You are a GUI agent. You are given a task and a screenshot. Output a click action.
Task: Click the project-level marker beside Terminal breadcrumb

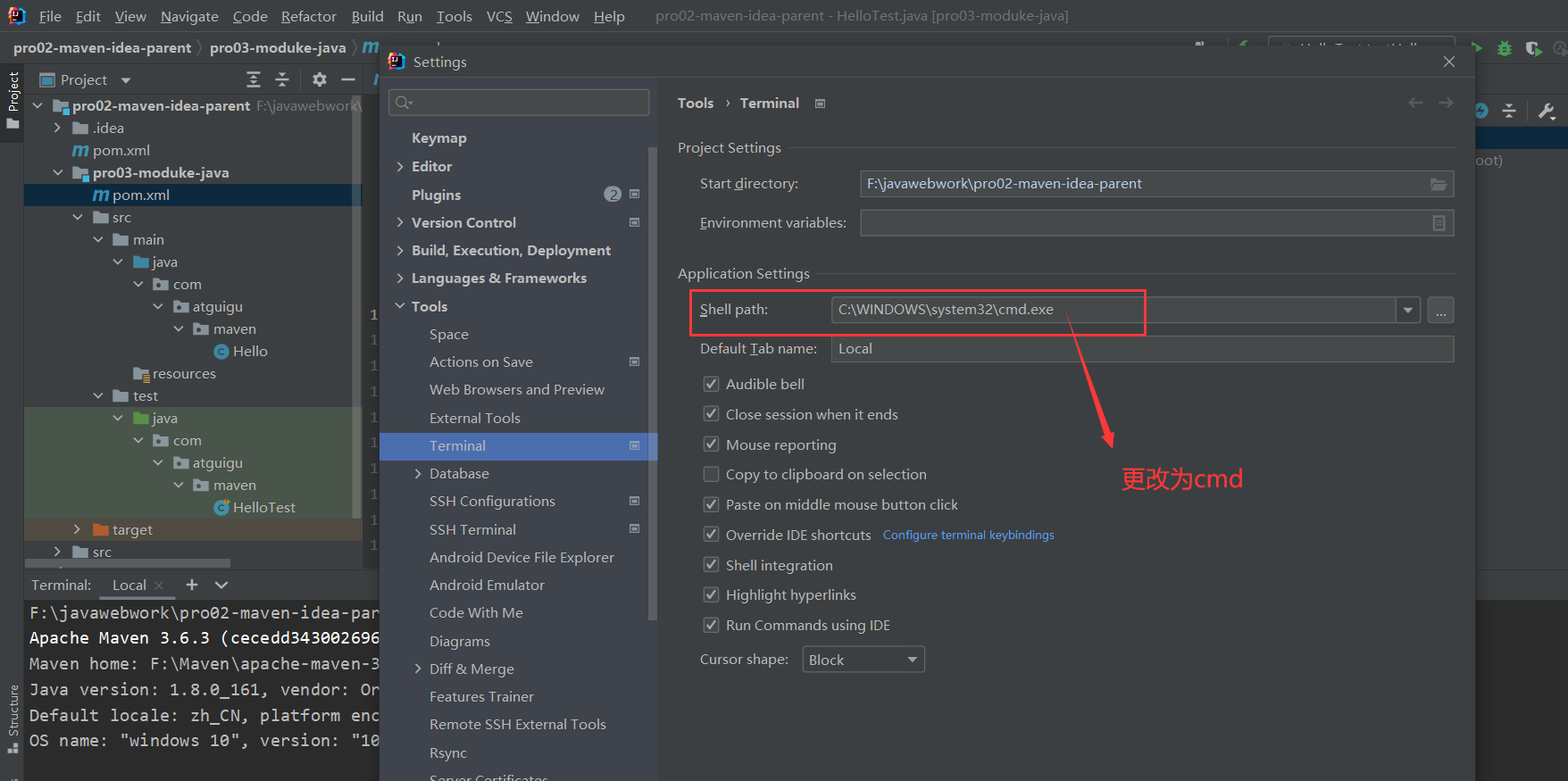[820, 104]
